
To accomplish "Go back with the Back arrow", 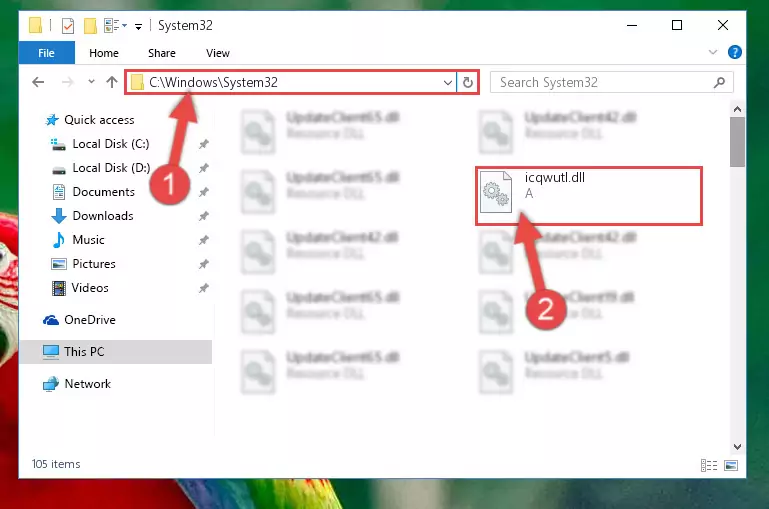I will [38, 82].
